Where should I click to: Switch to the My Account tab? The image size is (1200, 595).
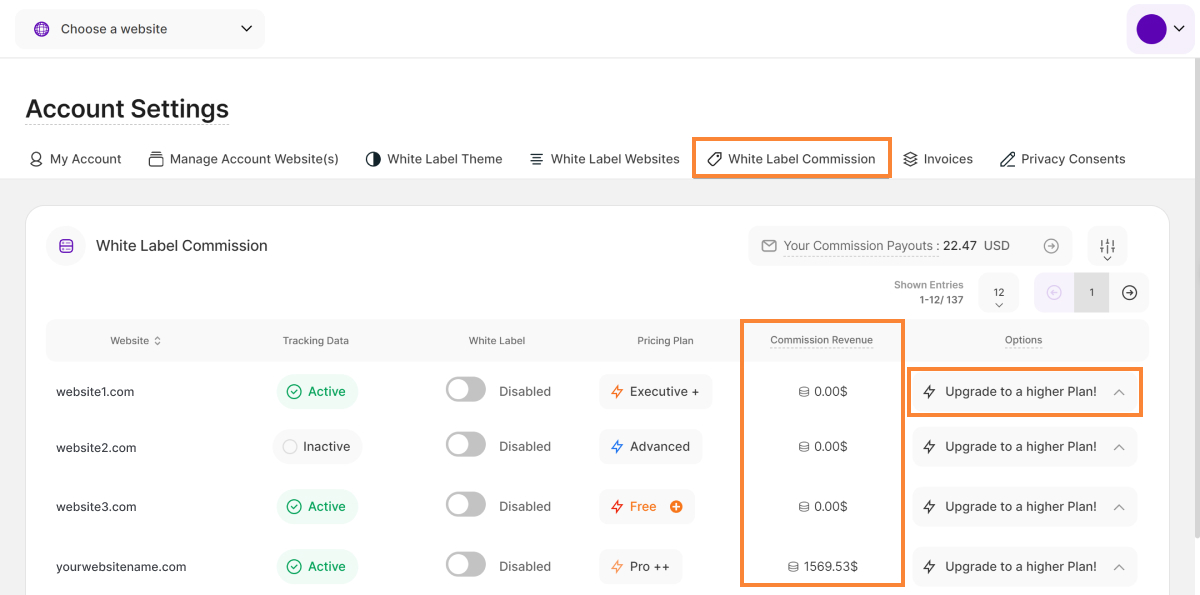(75, 159)
